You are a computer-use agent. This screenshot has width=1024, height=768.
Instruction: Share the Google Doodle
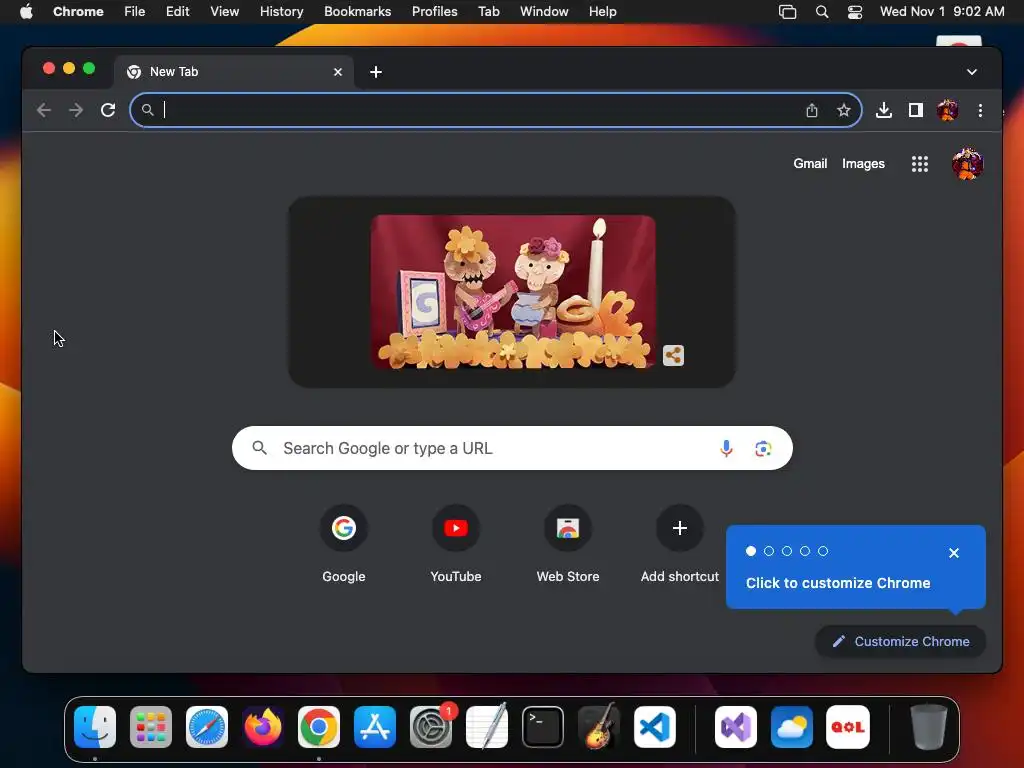[673, 355]
